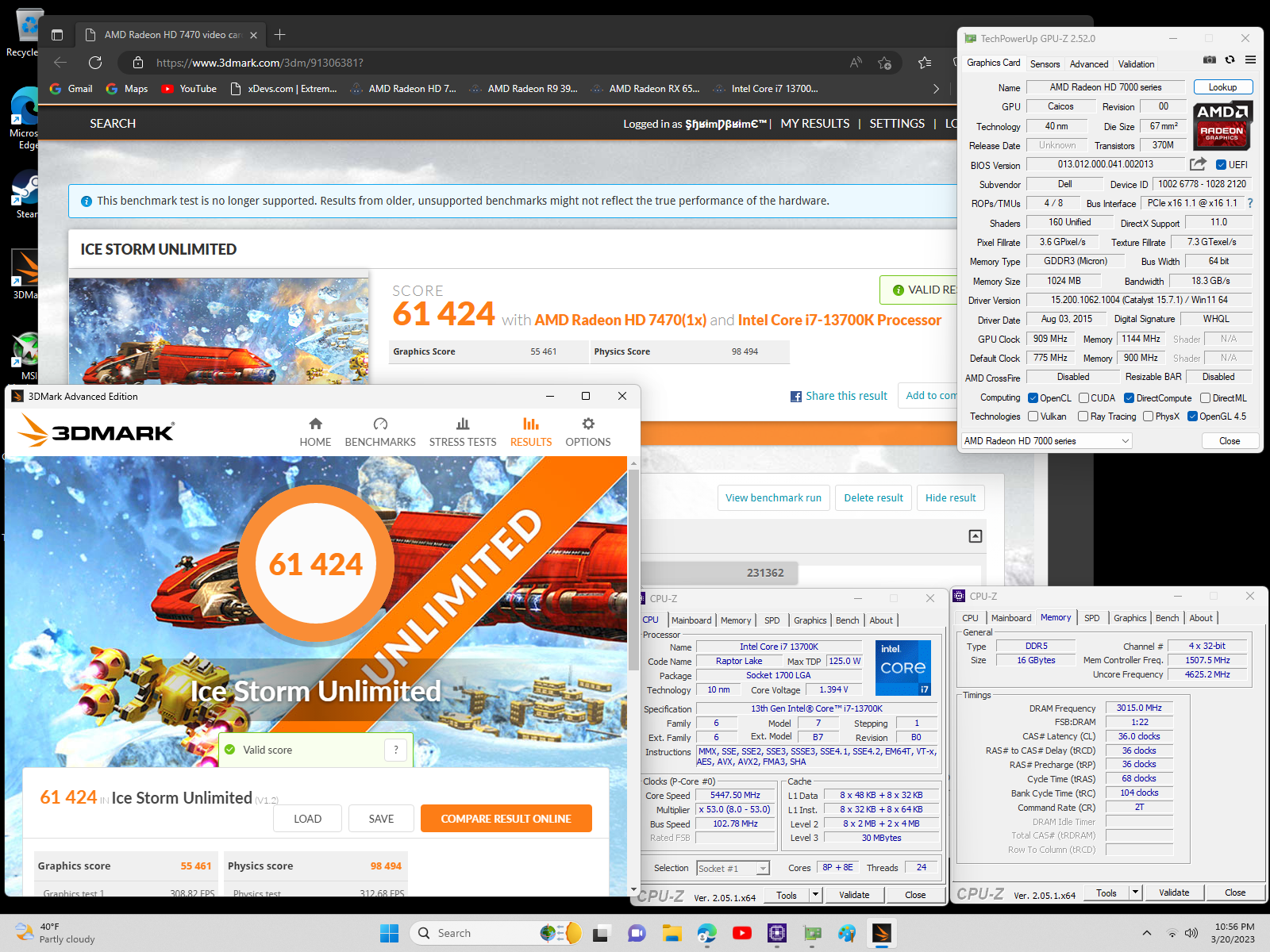1270x952 pixels.
Task: Take a GPU-Z screenshot with the camera icon
Action: coord(1209,60)
